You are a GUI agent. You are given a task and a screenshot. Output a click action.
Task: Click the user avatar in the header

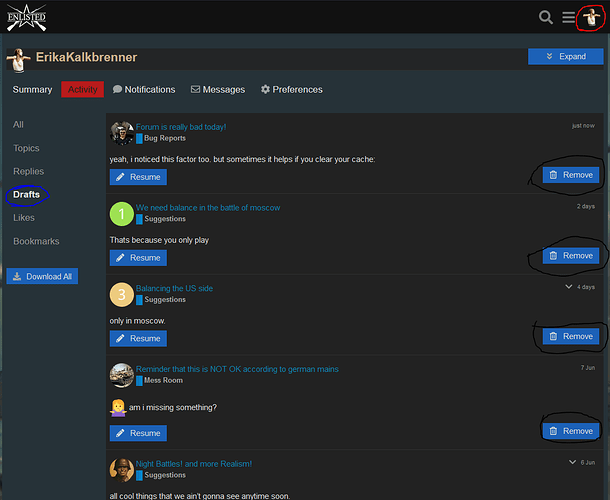[x=591, y=17]
